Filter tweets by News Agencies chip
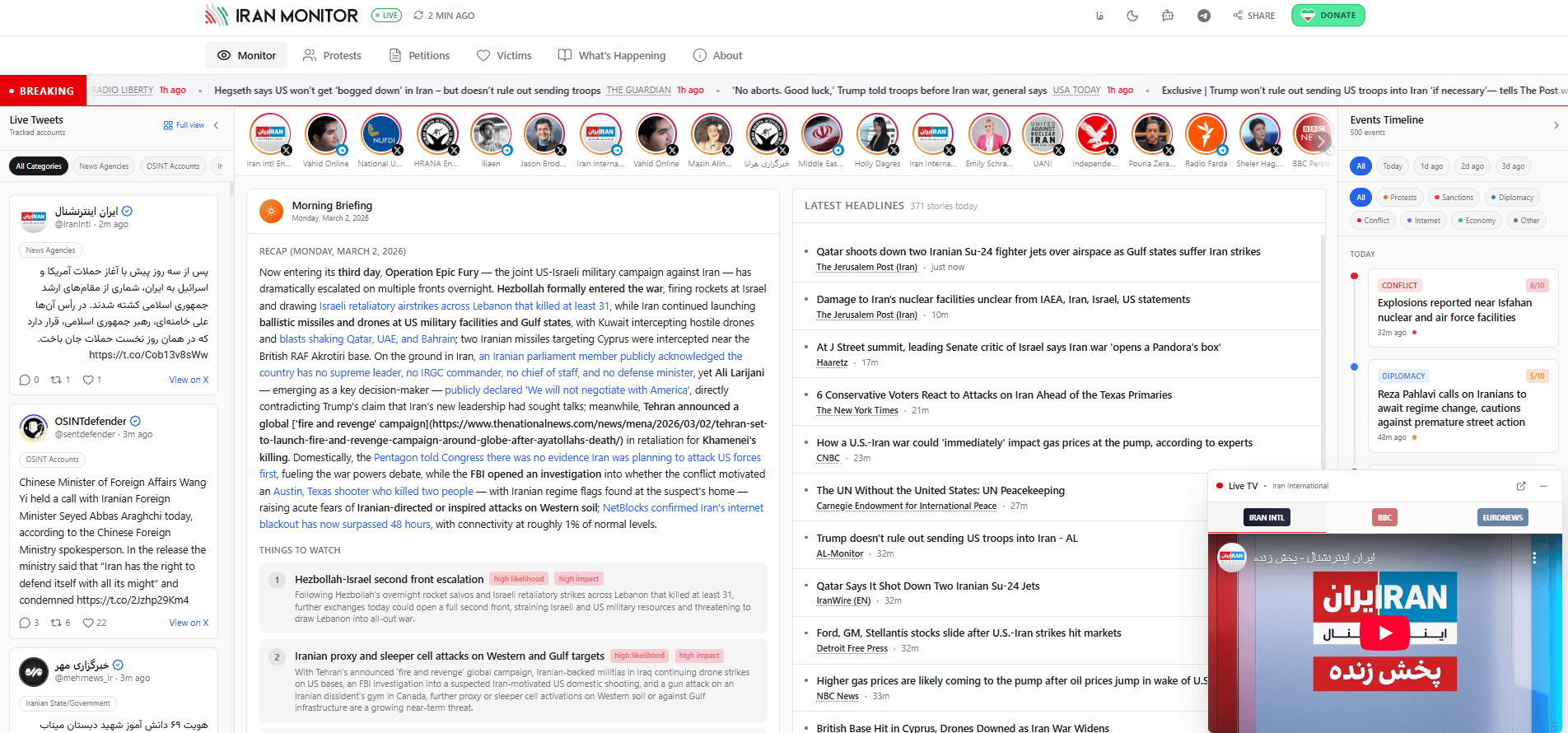The width and height of the screenshot is (1568, 733). [x=104, y=166]
